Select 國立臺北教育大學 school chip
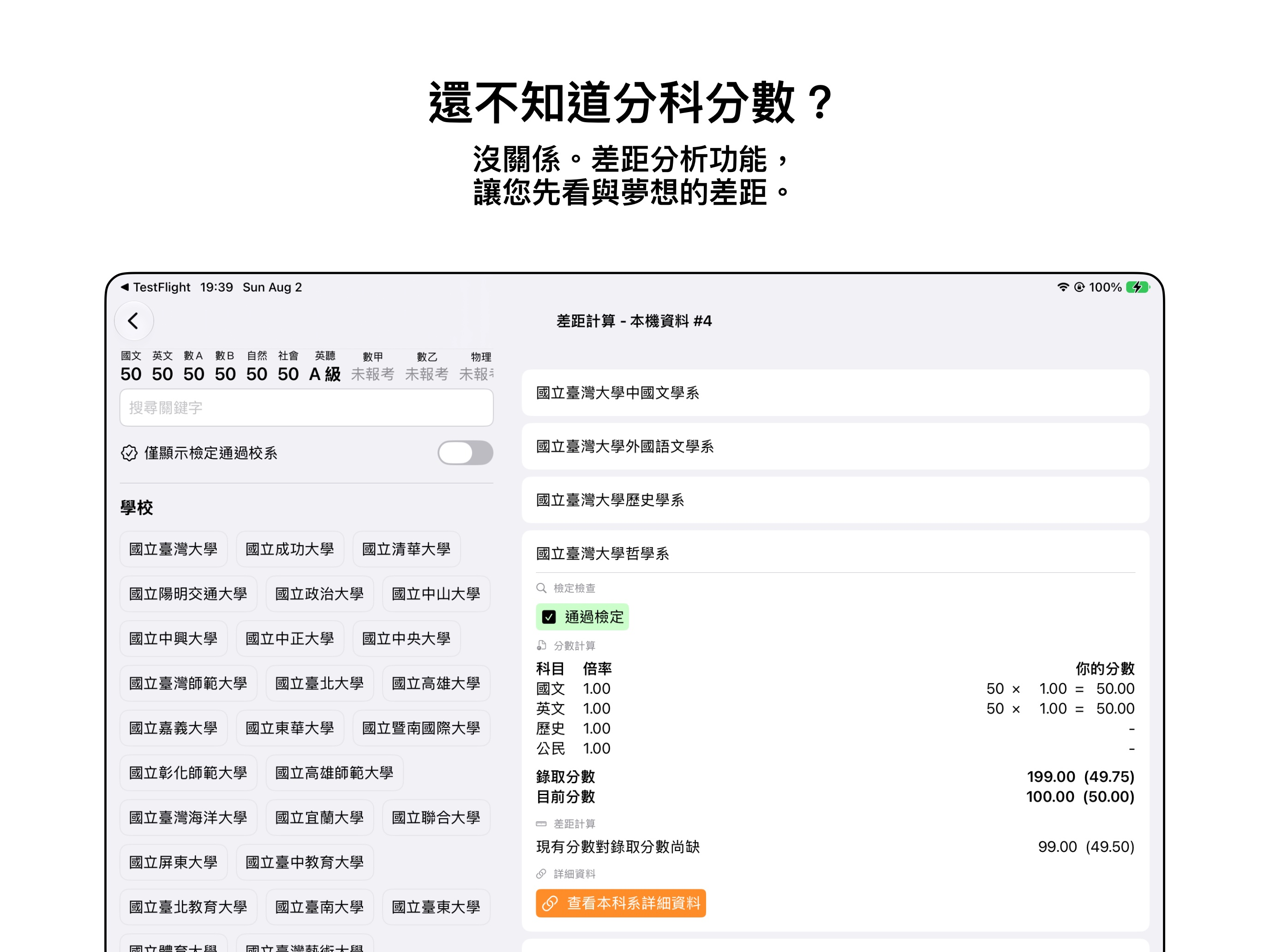1270x952 pixels. click(188, 907)
